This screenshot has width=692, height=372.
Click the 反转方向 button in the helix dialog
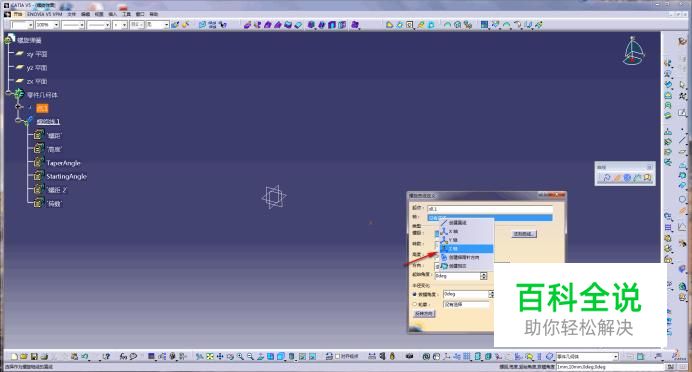424,314
